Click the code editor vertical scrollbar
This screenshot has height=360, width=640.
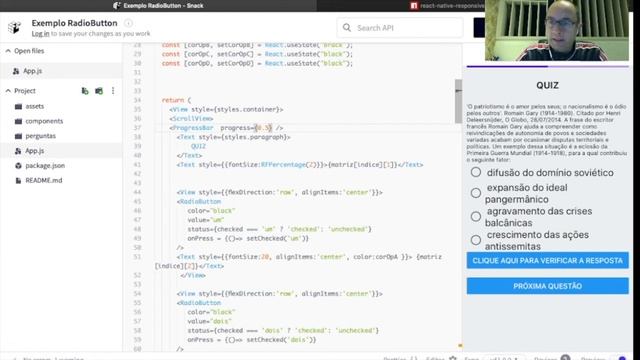click(x=458, y=101)
